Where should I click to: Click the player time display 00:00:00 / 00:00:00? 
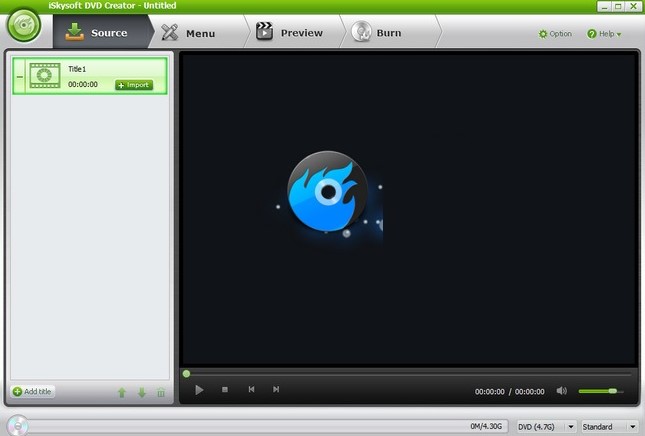point(509,392)
